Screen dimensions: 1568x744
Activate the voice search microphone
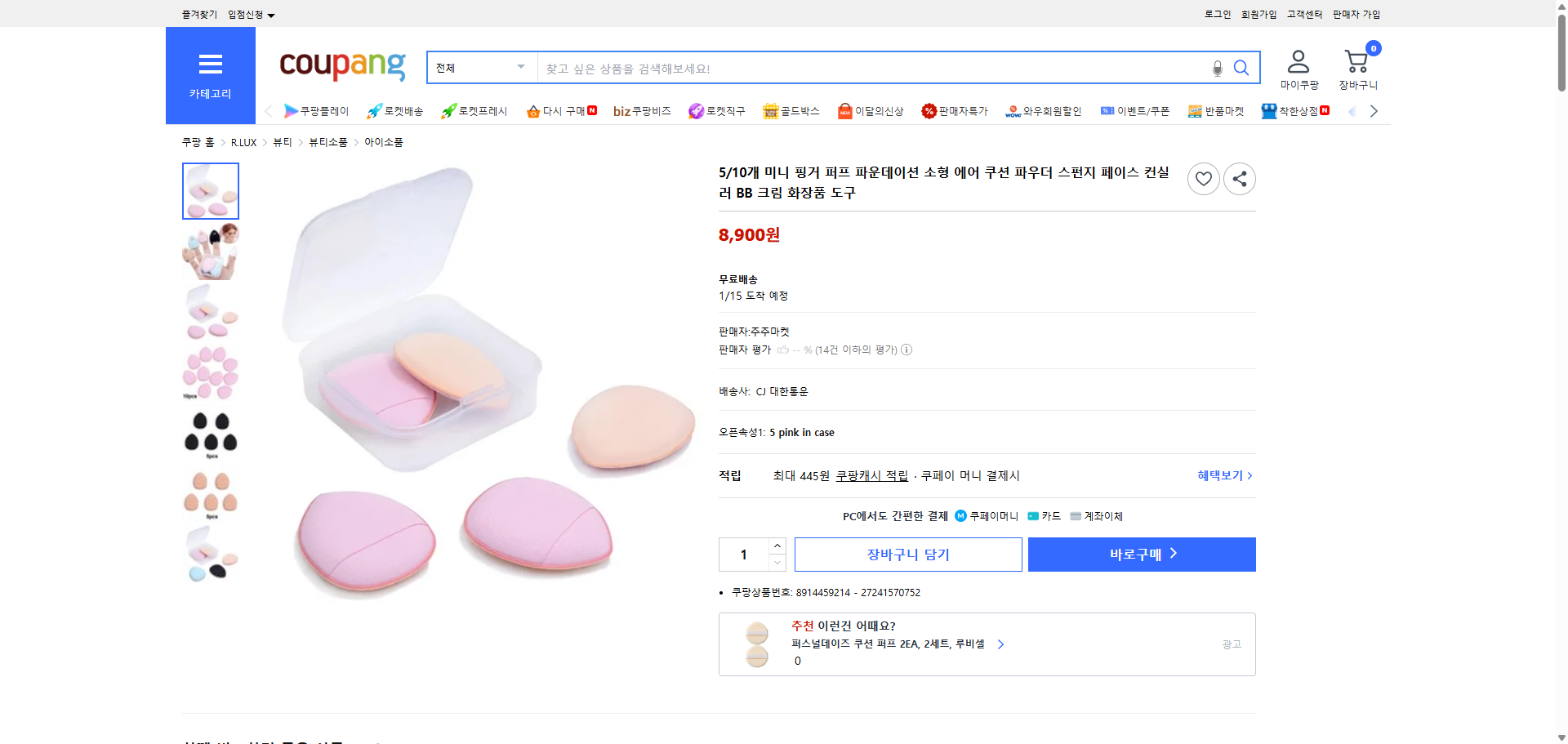click(x=1216, y=68)
